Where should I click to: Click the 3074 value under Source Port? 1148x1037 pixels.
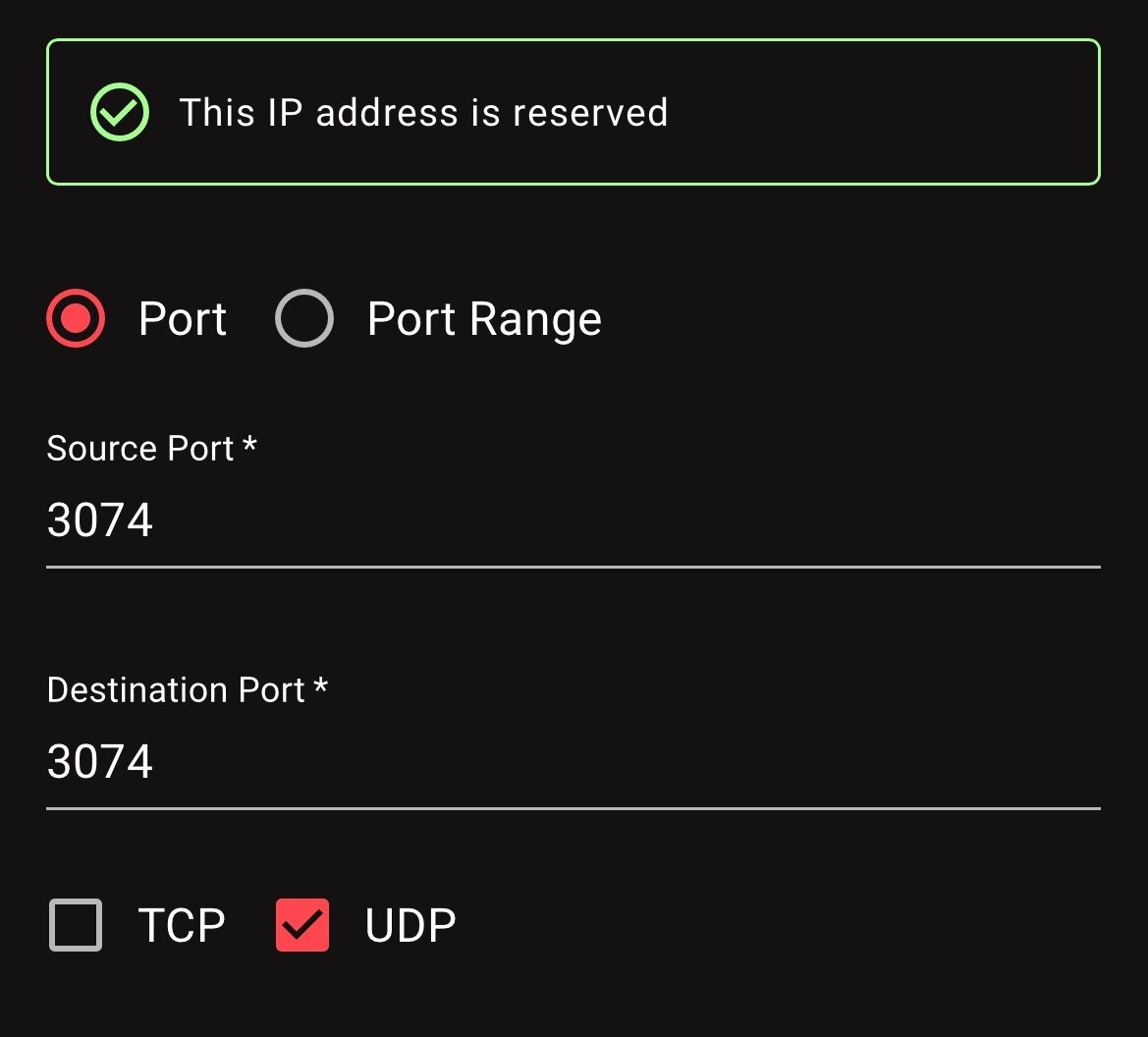99,519
